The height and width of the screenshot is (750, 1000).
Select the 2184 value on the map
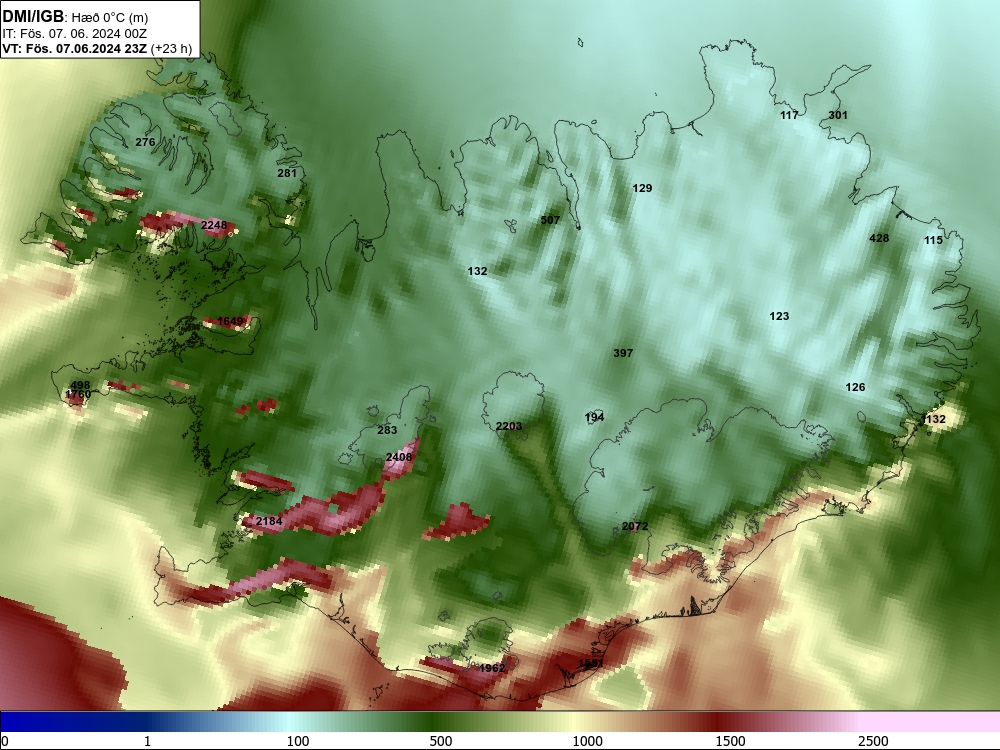[x=269, y=521]
